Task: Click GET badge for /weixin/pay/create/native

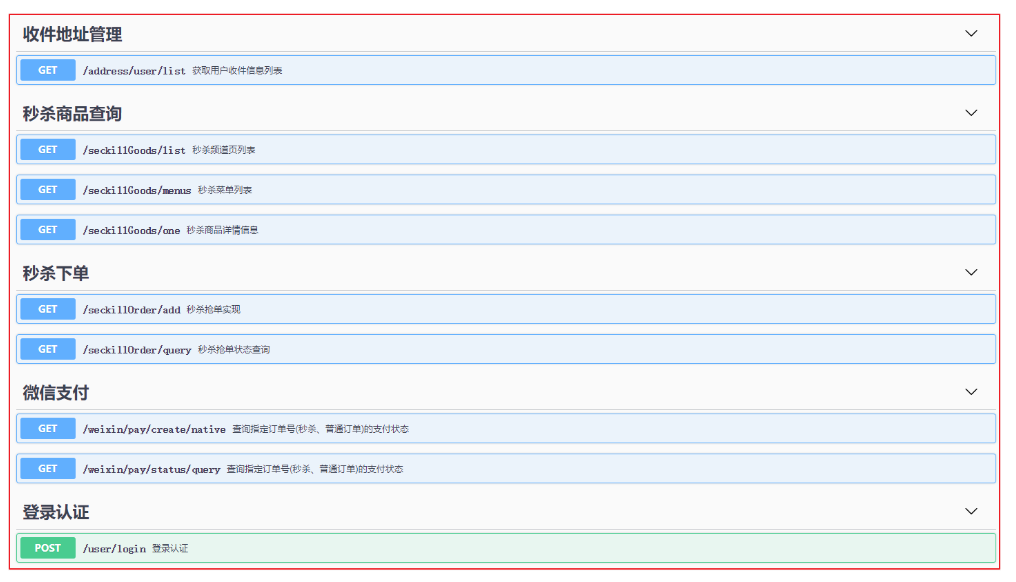Action: pos(48,428)
